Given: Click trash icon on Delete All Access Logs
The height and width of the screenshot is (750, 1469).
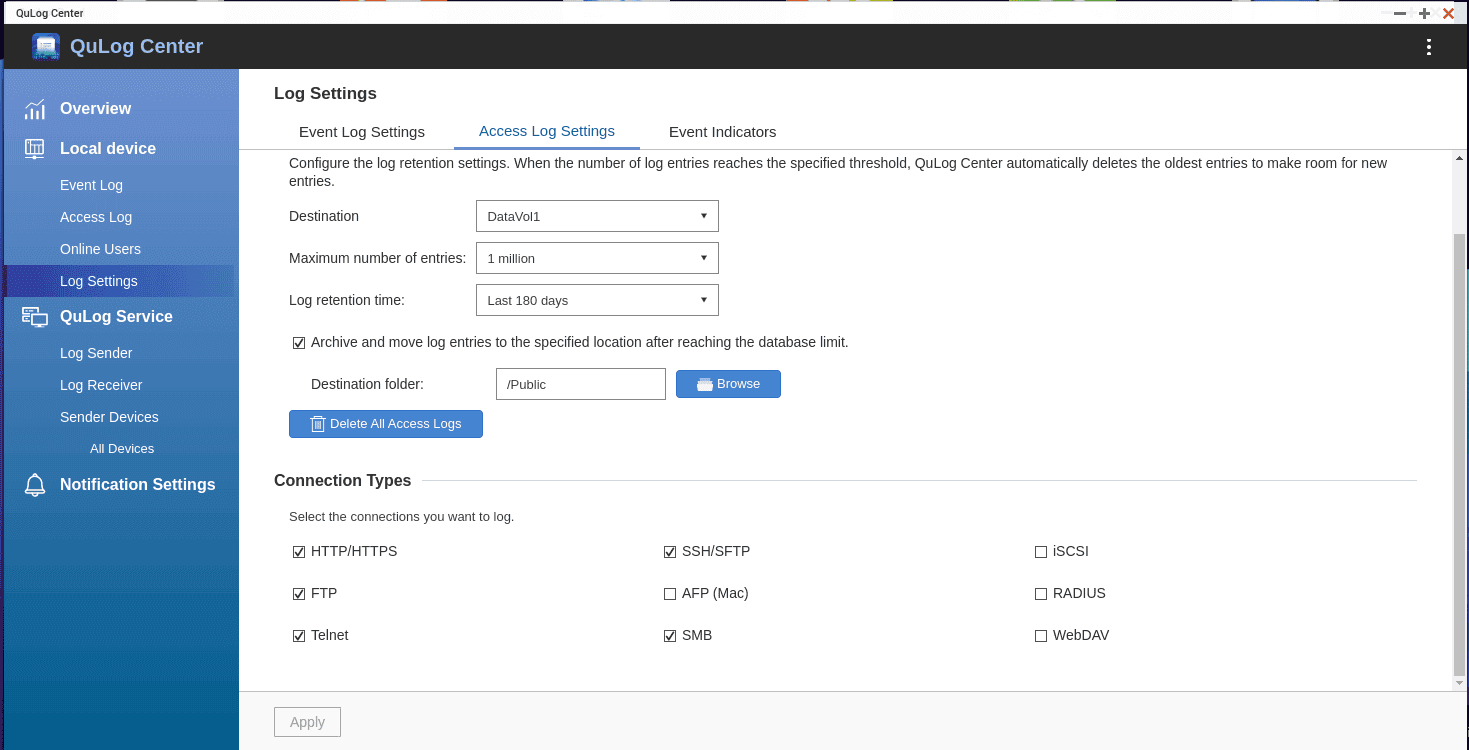Looking at the screenshot, I should click(318, 424).
